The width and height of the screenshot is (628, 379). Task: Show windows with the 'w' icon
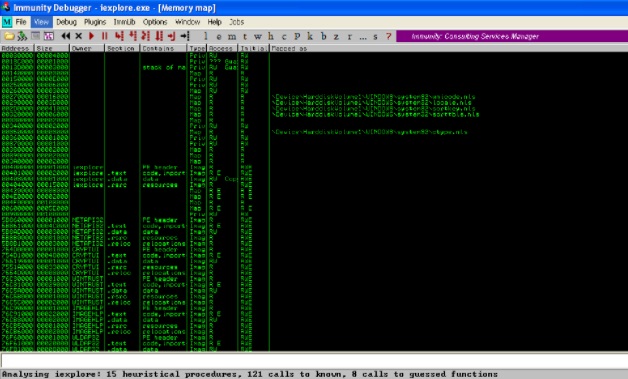point(258,36)
